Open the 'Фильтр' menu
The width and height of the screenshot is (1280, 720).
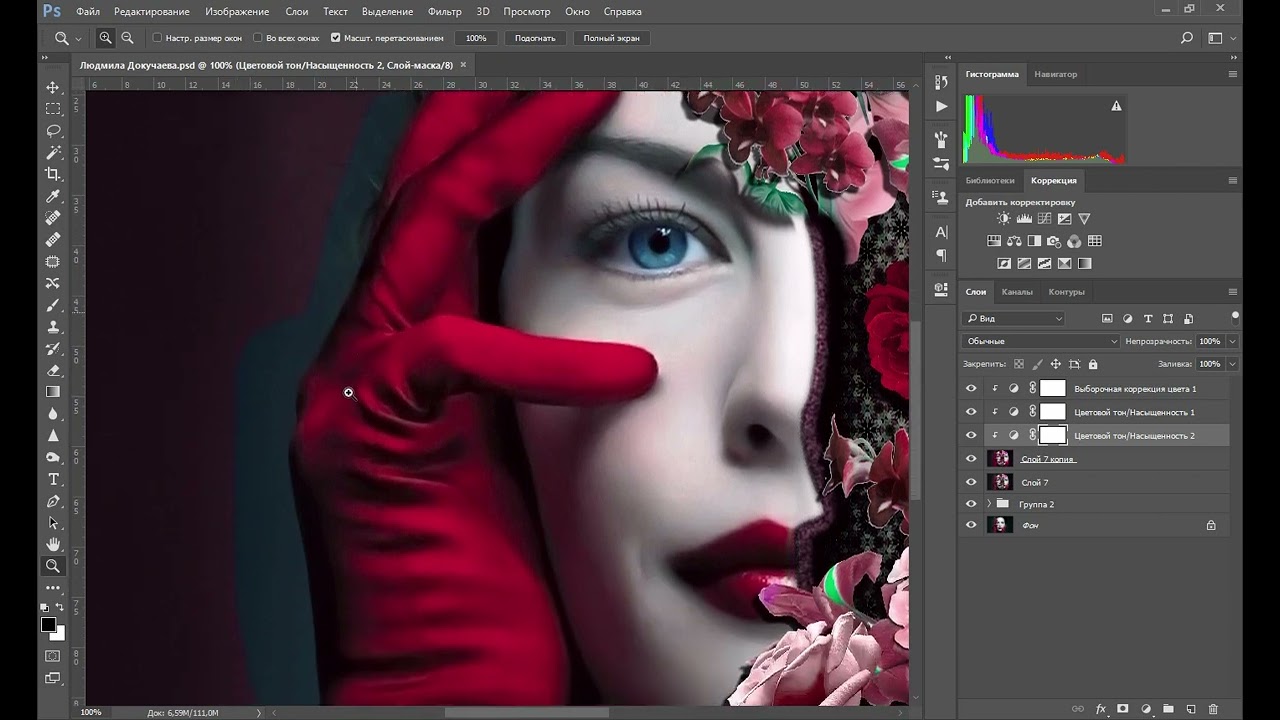[444, 11]
